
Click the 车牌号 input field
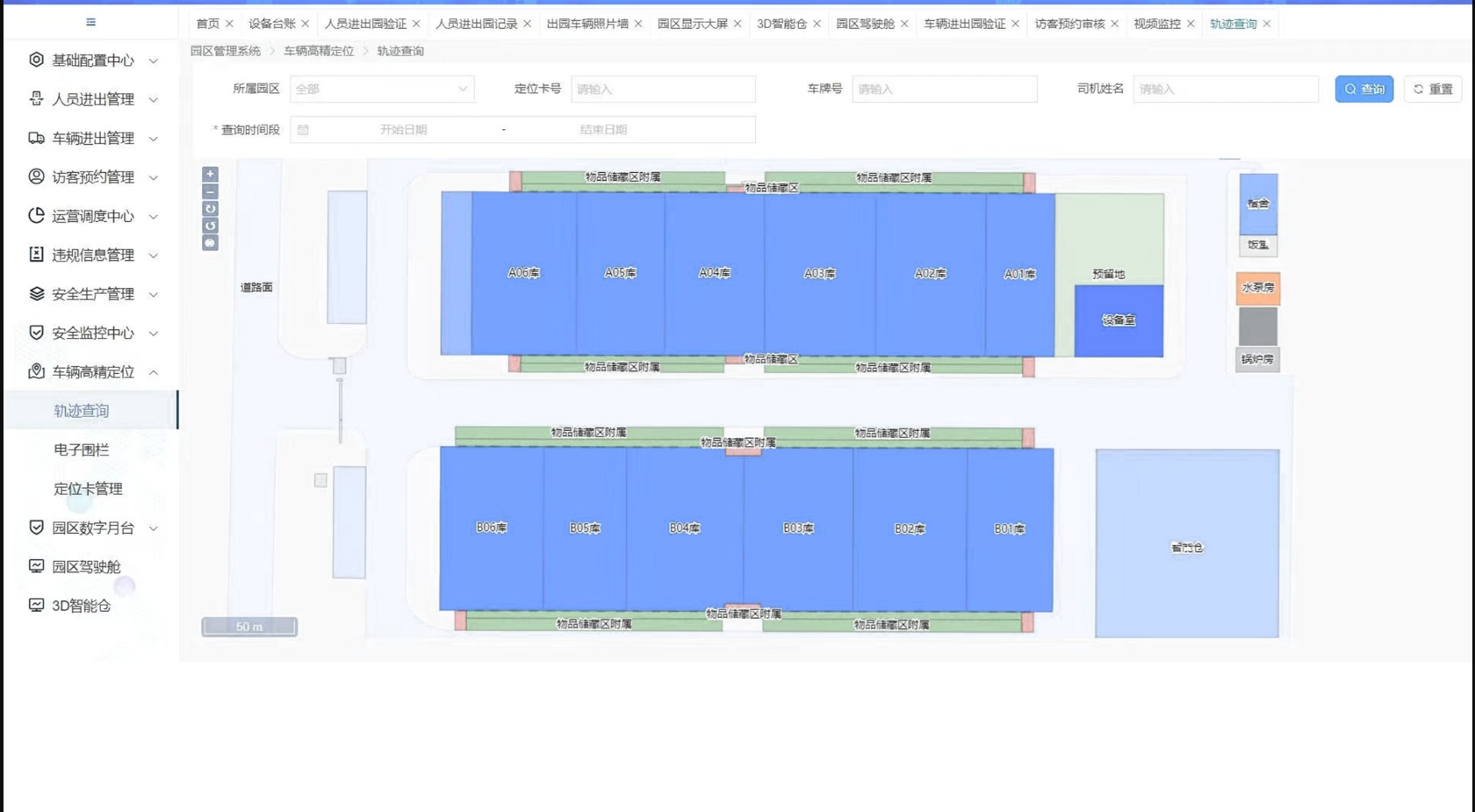(944, 89)
